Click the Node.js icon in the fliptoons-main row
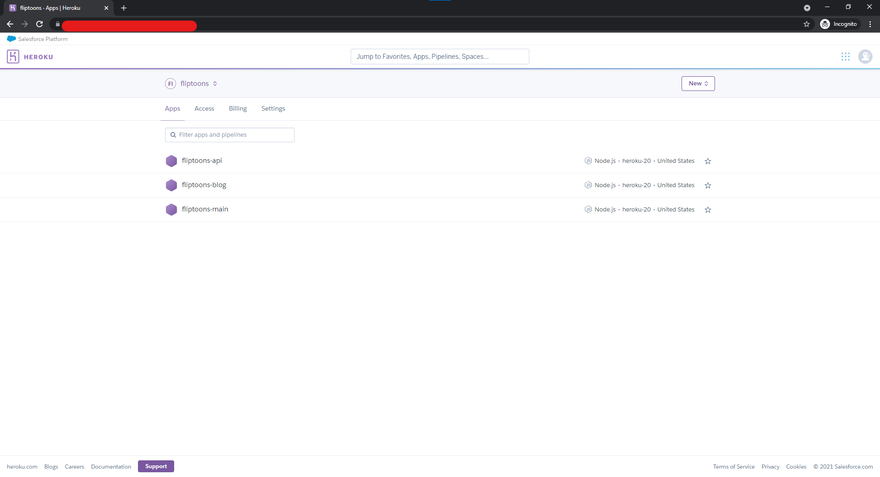This screenshot has width=880, height=477. (x=588, y=209)
